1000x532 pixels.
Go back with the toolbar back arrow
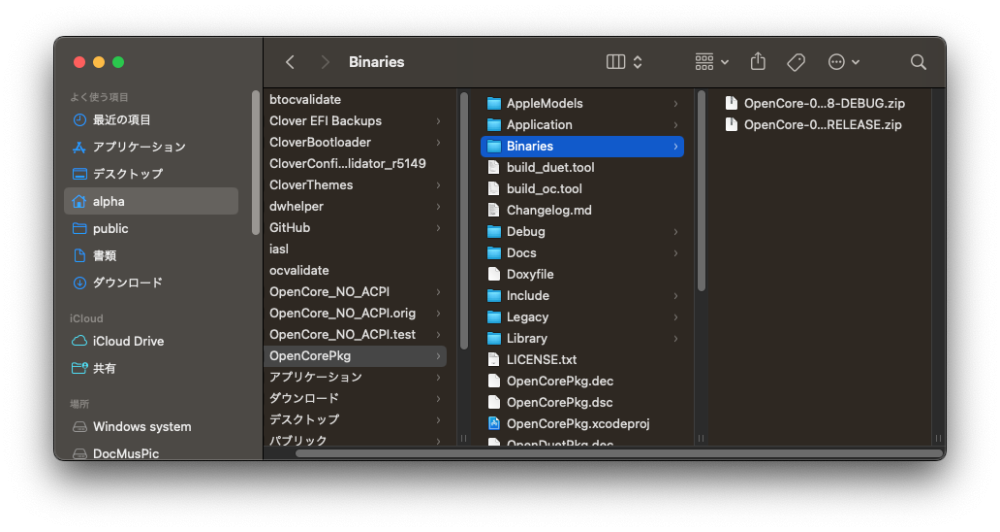coord(290,62)
